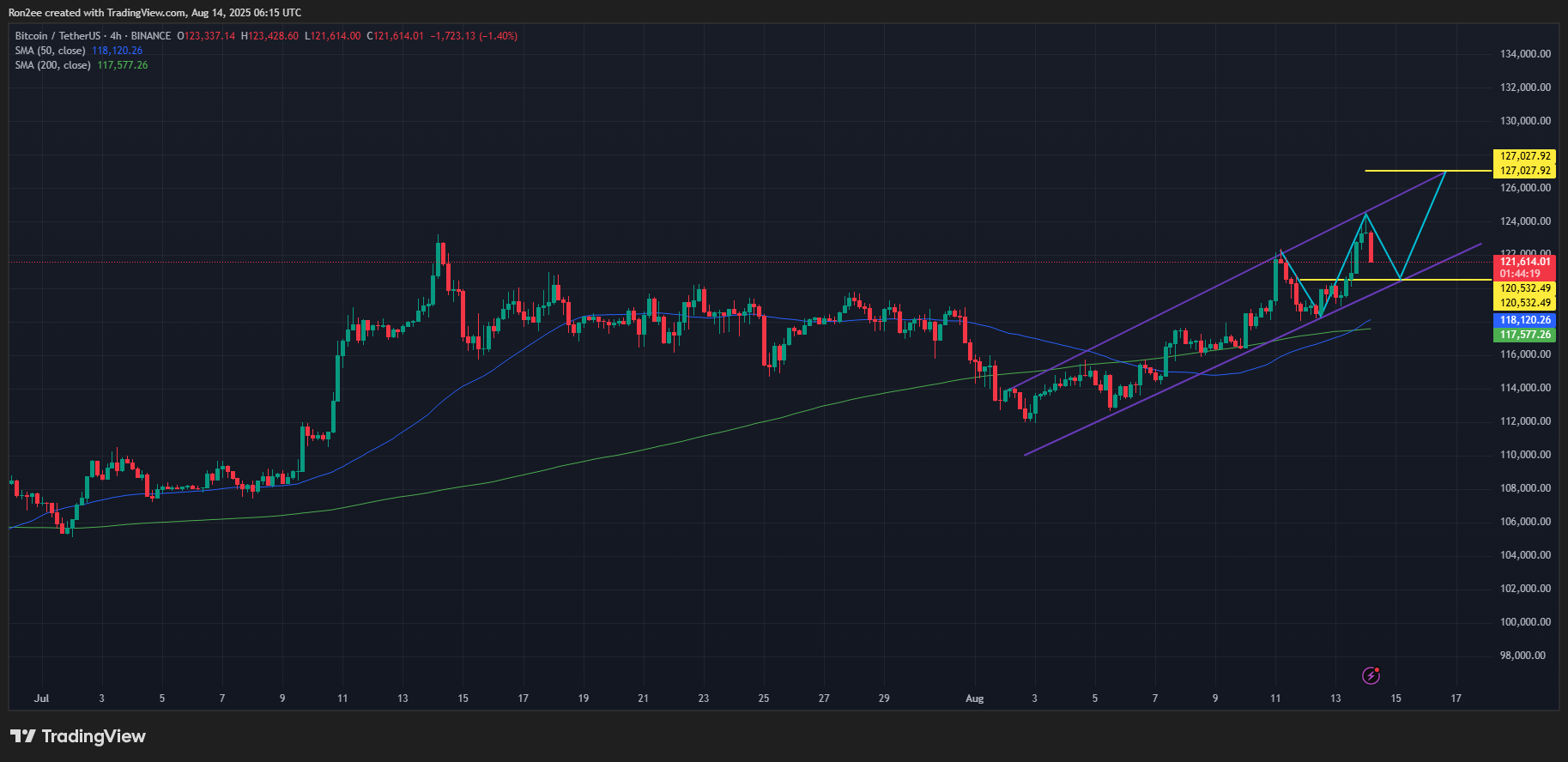Click the 134,000.00 price scale label
Image resolution: width=1568 pixels, height=762 pixels.
click(1525, 54)
